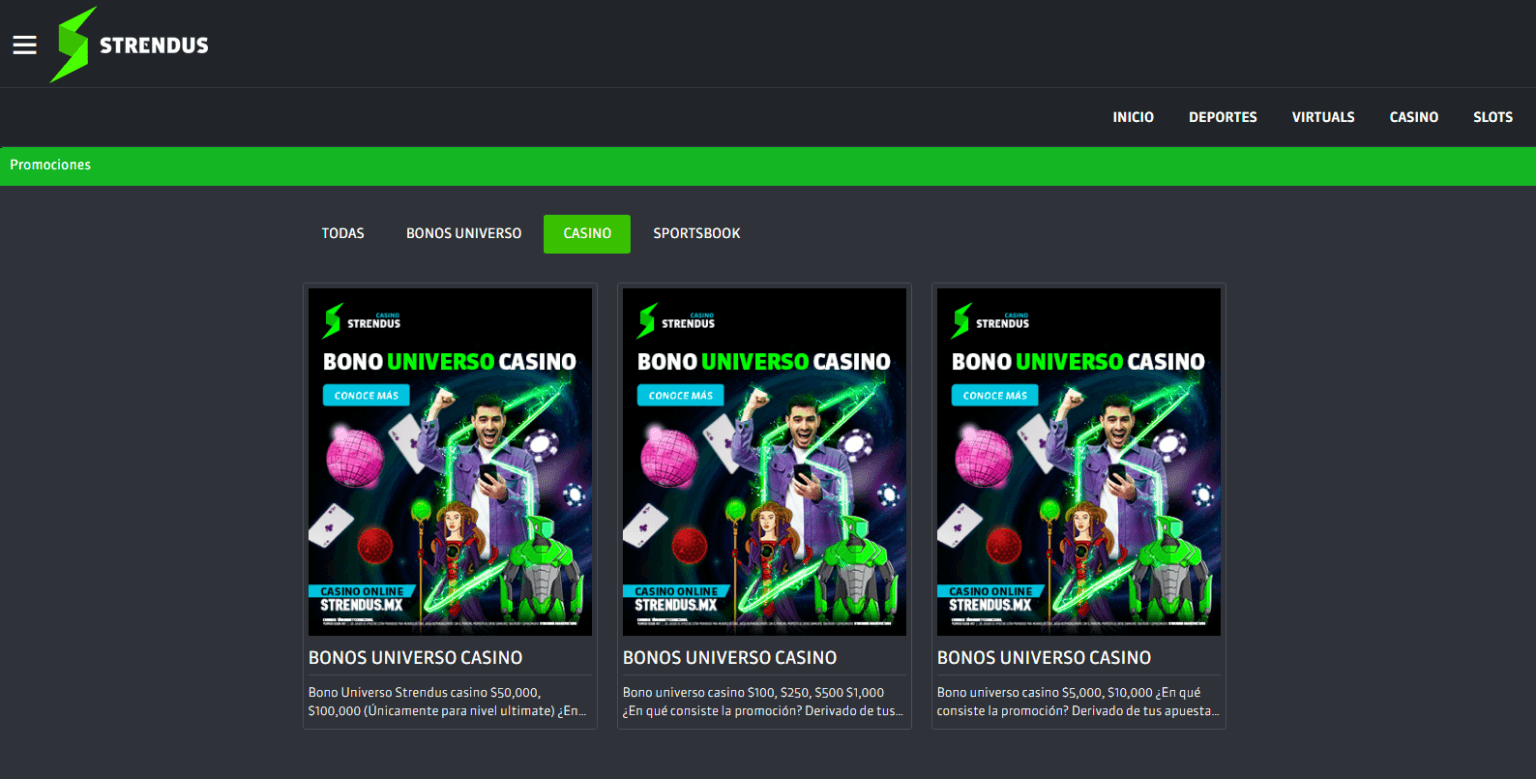The width and height of the screenshot is (1536, 779).
Task: Switch to the TODAS filter tab
Action: [x=343, y=233]
